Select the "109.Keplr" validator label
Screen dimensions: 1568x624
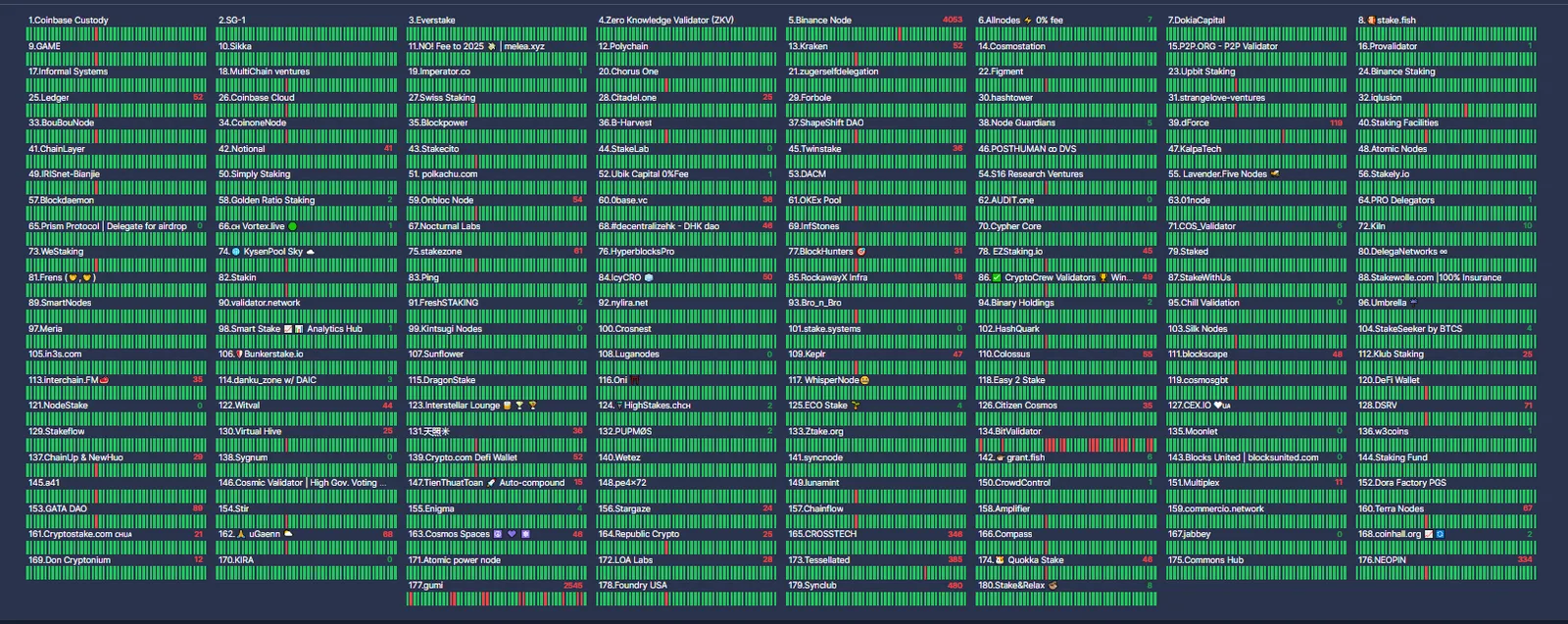(808, 354)
